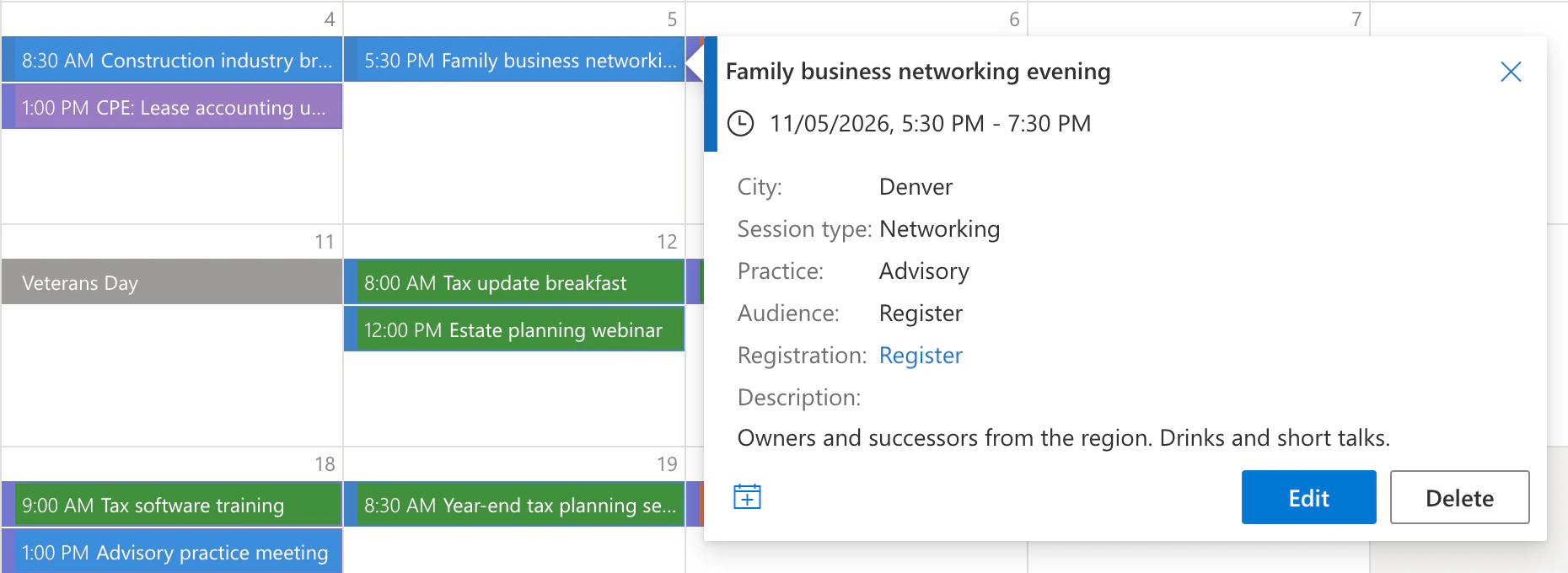Viewport: 1568px width, 573px height.
Task: Click the Session type value Networking
Action: click(x=939, y=229)
